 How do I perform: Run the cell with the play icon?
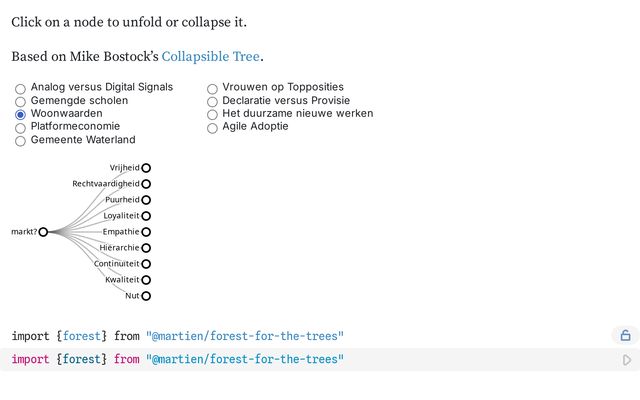point(627,360)
